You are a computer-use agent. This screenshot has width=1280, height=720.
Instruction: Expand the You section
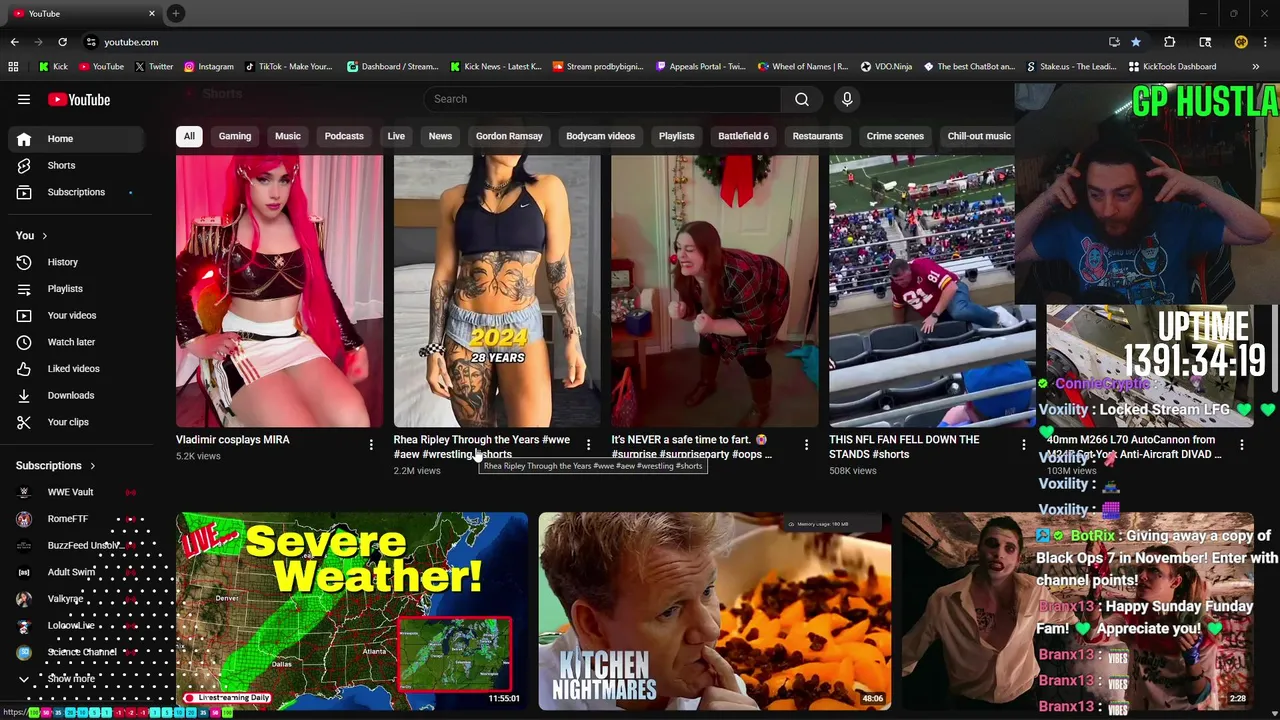[32, 235]
